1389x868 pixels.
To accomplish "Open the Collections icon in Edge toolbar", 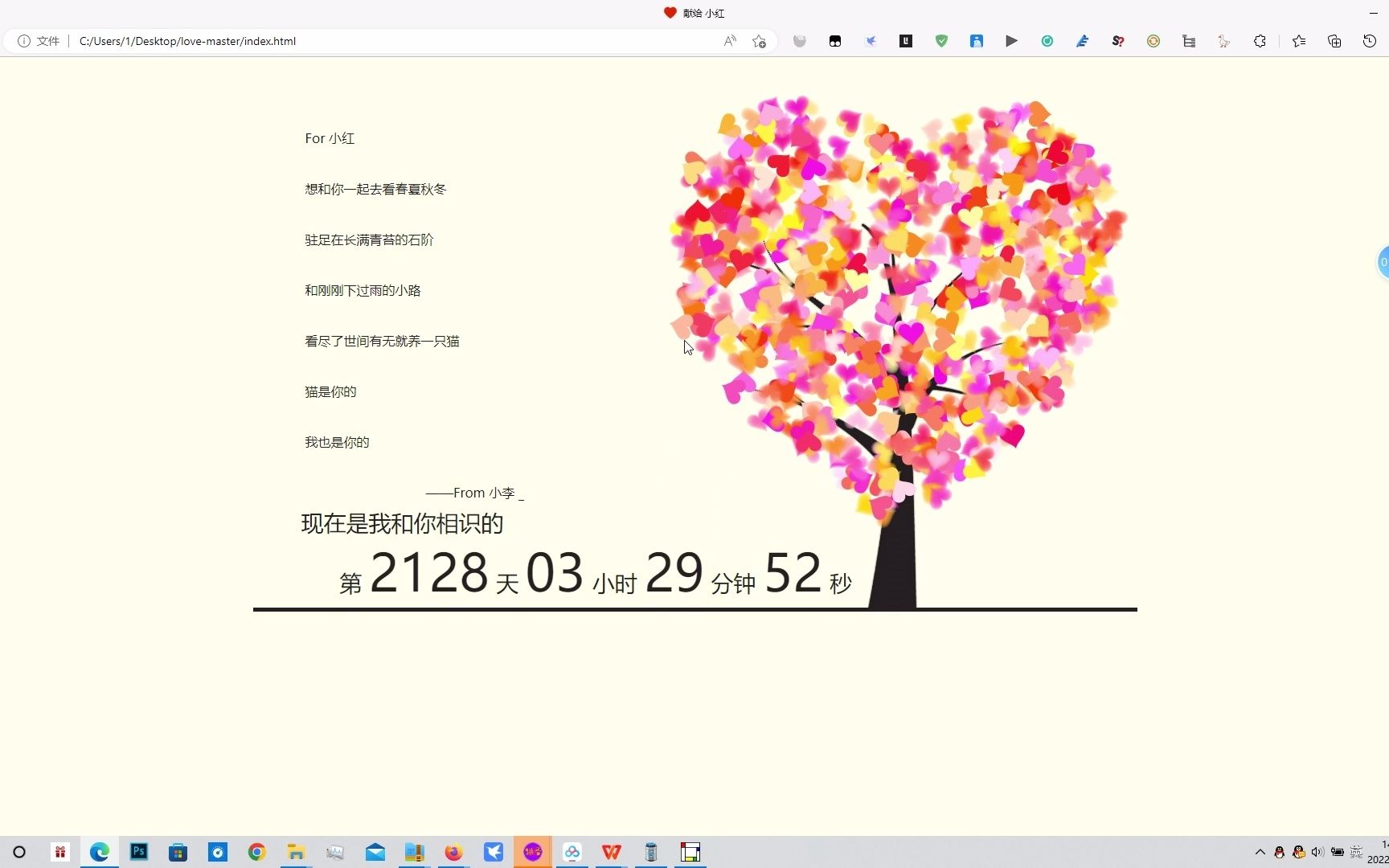I will [1334, 41].
